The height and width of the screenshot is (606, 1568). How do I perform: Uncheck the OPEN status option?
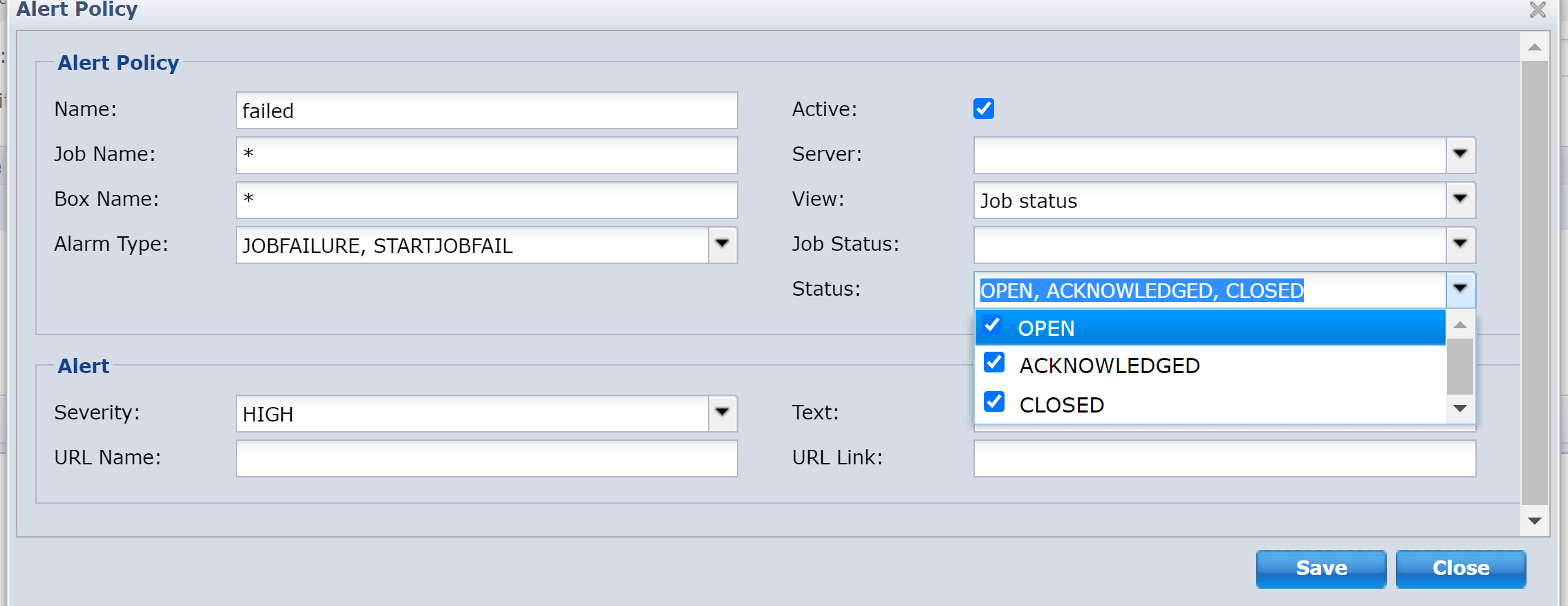993,325
